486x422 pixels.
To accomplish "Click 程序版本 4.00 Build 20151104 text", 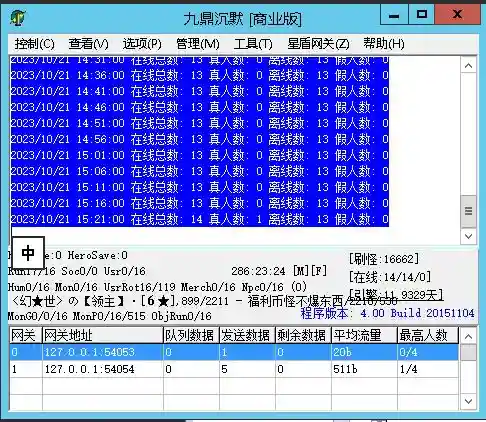I will click(387, 313).
